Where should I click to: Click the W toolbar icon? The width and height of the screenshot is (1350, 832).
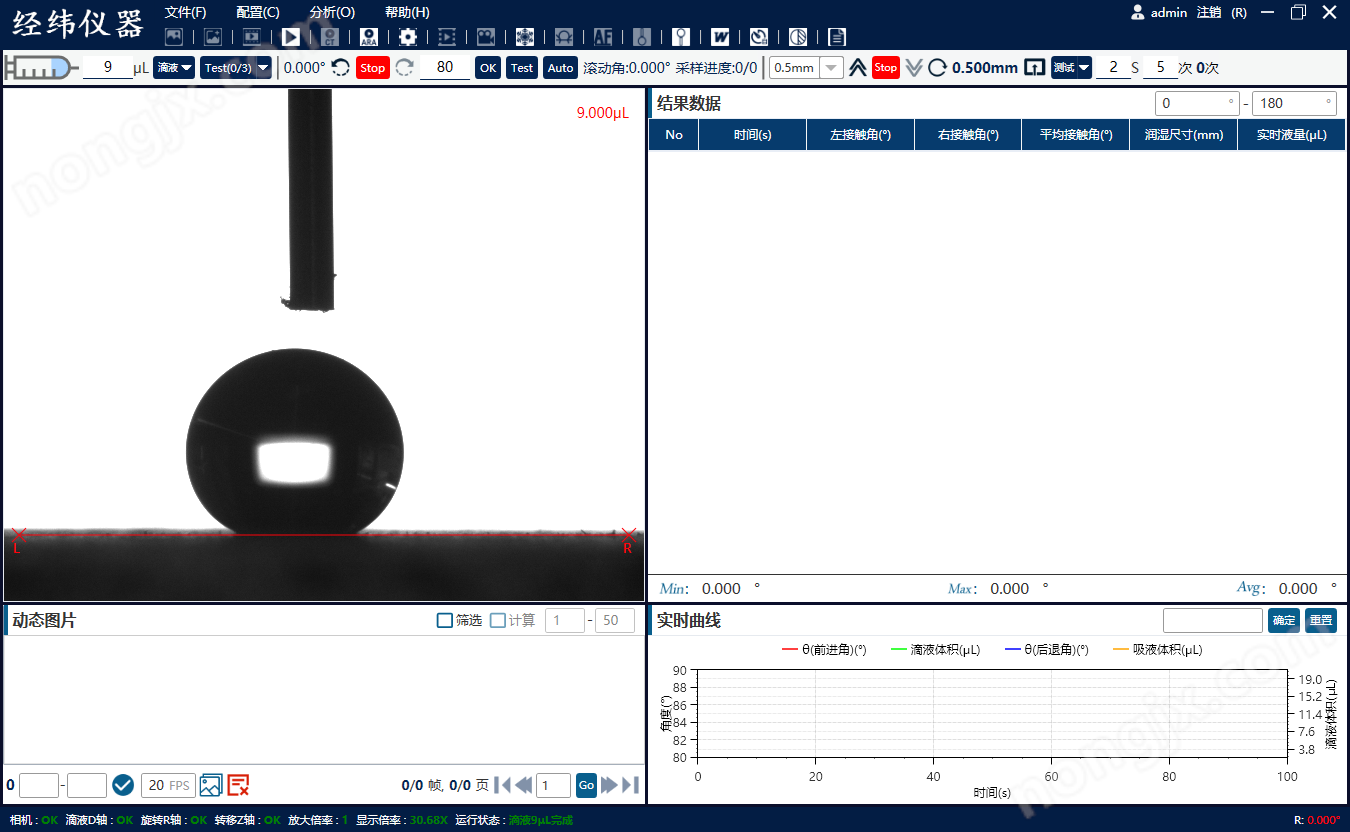[x=720, y=36]
